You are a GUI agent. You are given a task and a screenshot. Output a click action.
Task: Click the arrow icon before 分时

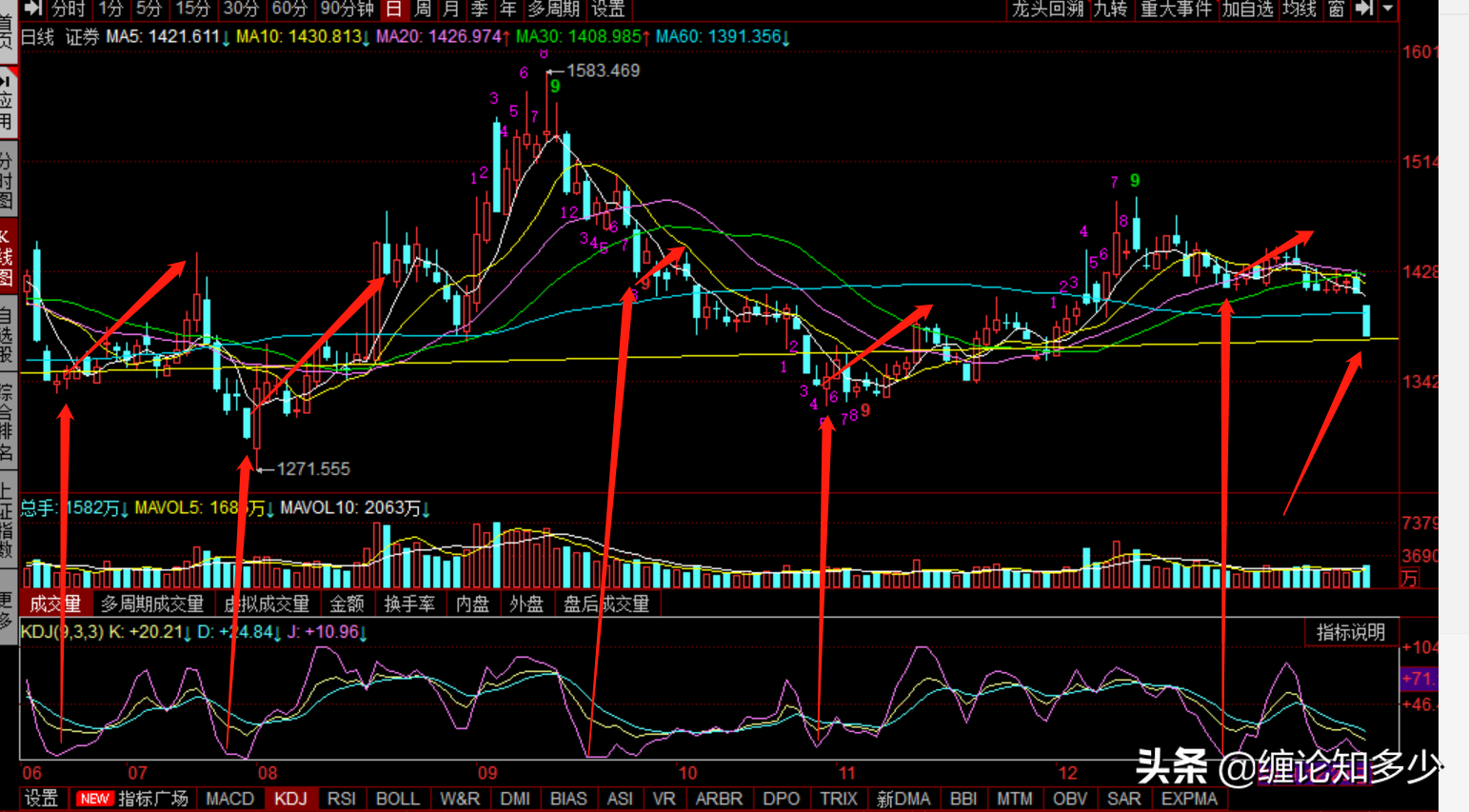click(33, 9)
